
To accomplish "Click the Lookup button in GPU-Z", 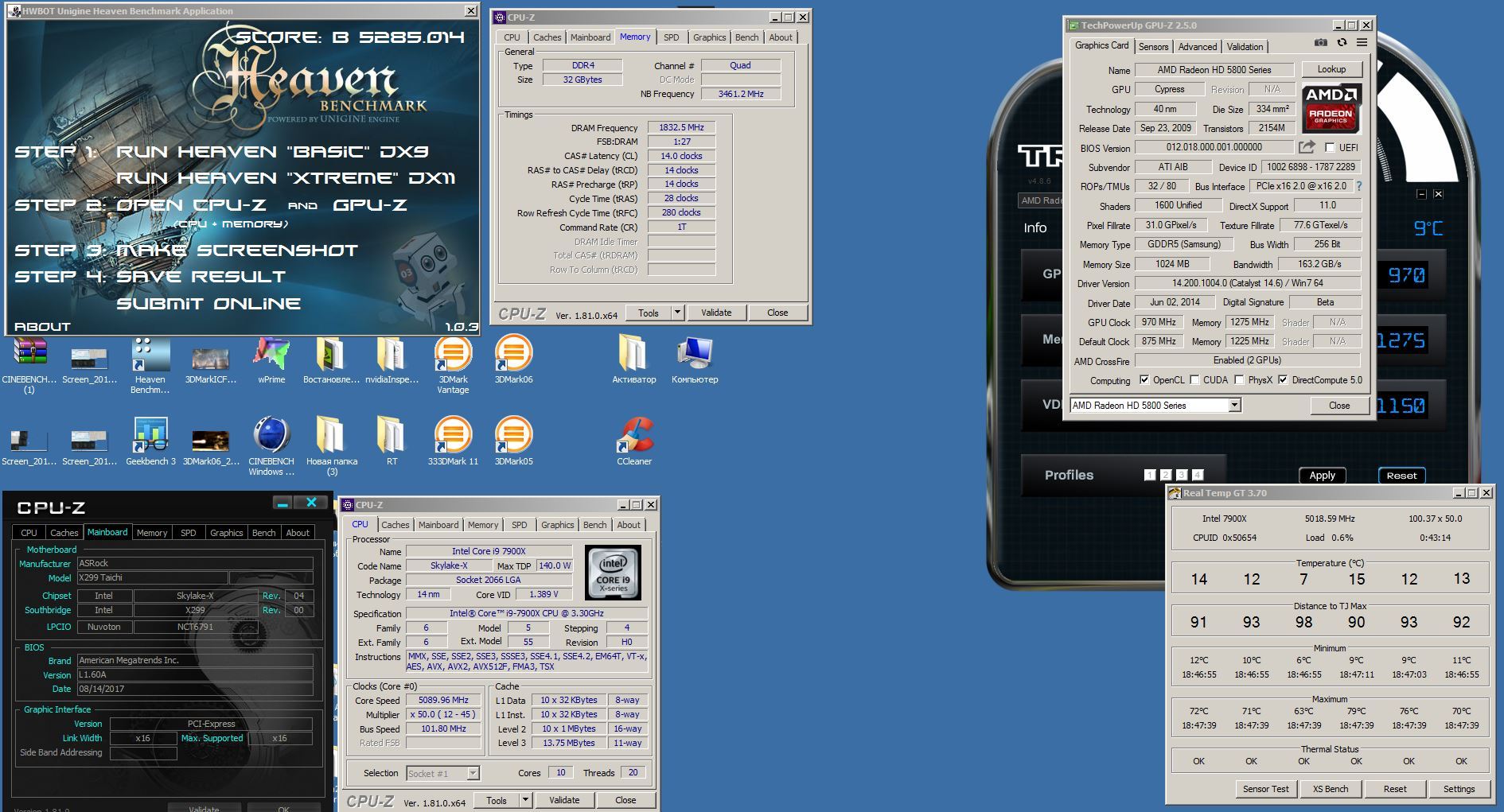I will [x=1331, y=69].
